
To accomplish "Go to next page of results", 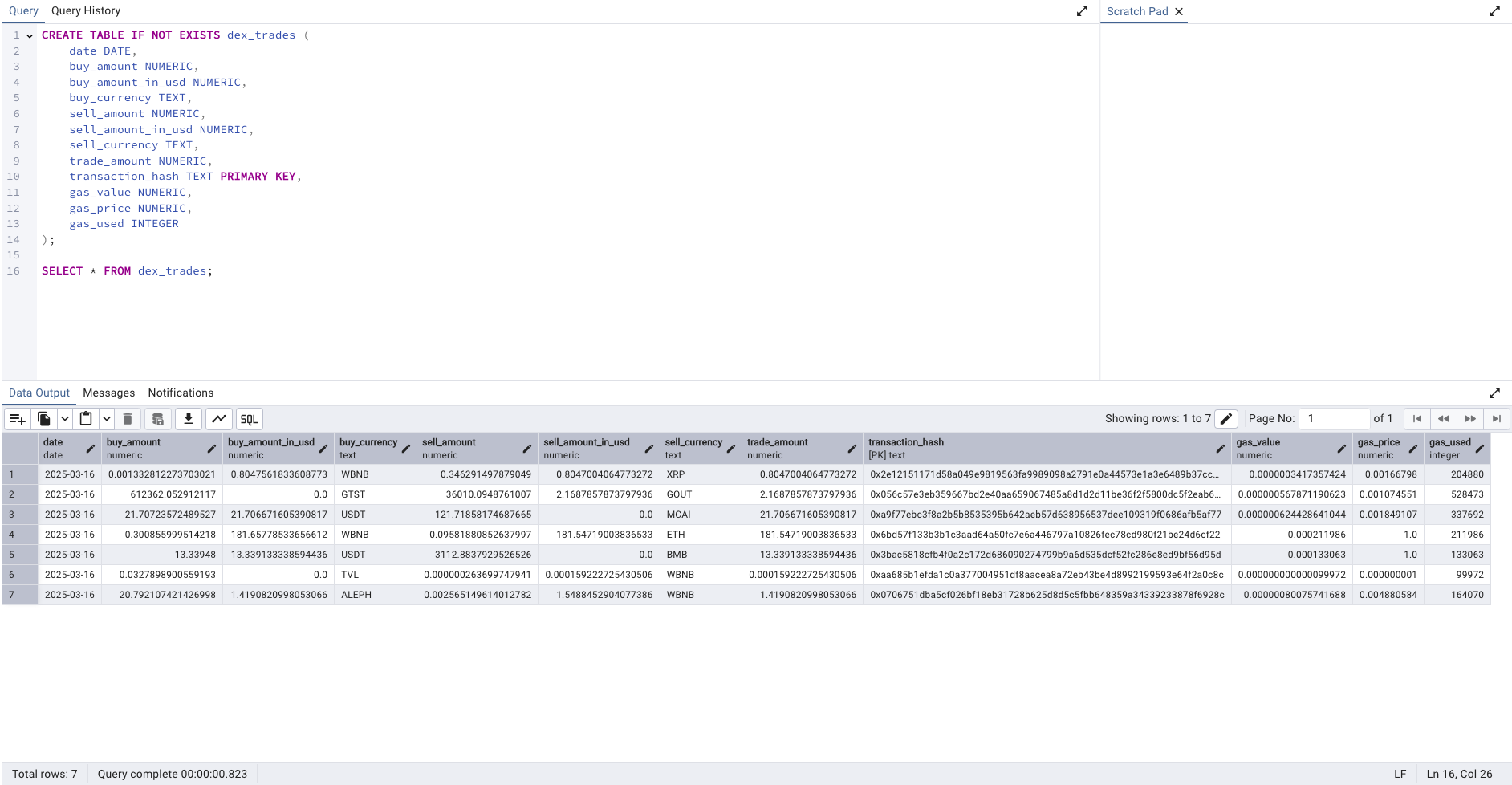I will coord(1470,418).
